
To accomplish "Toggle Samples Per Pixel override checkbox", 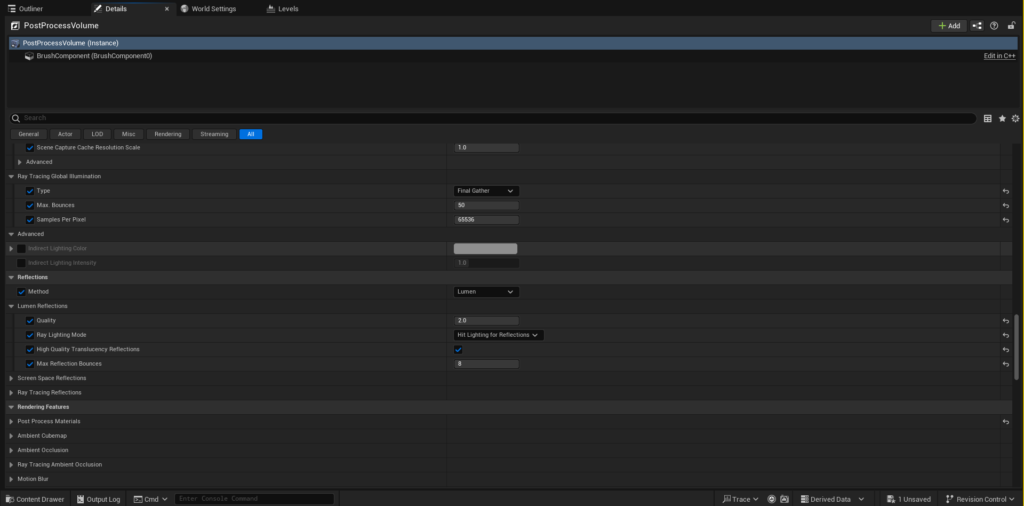I will pos(30,219).
